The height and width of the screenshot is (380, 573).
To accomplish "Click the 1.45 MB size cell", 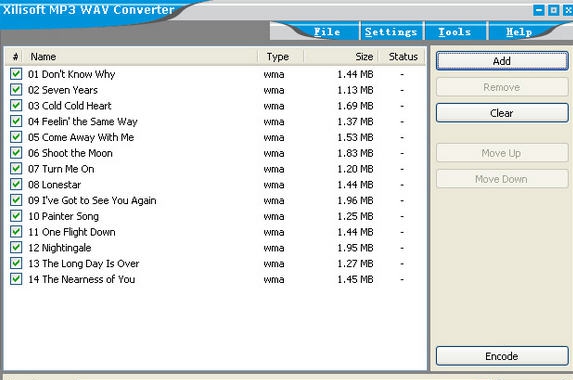I will [355, 279].
